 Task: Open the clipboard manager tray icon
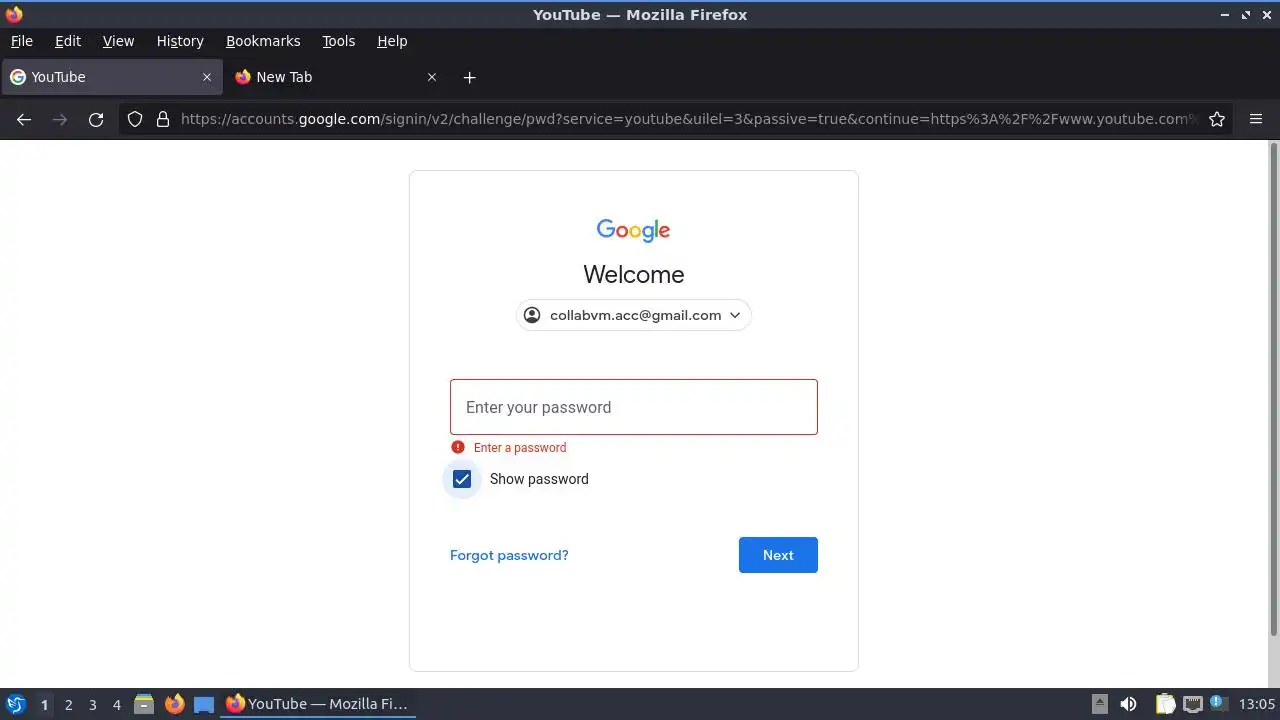pos(1165,704)
